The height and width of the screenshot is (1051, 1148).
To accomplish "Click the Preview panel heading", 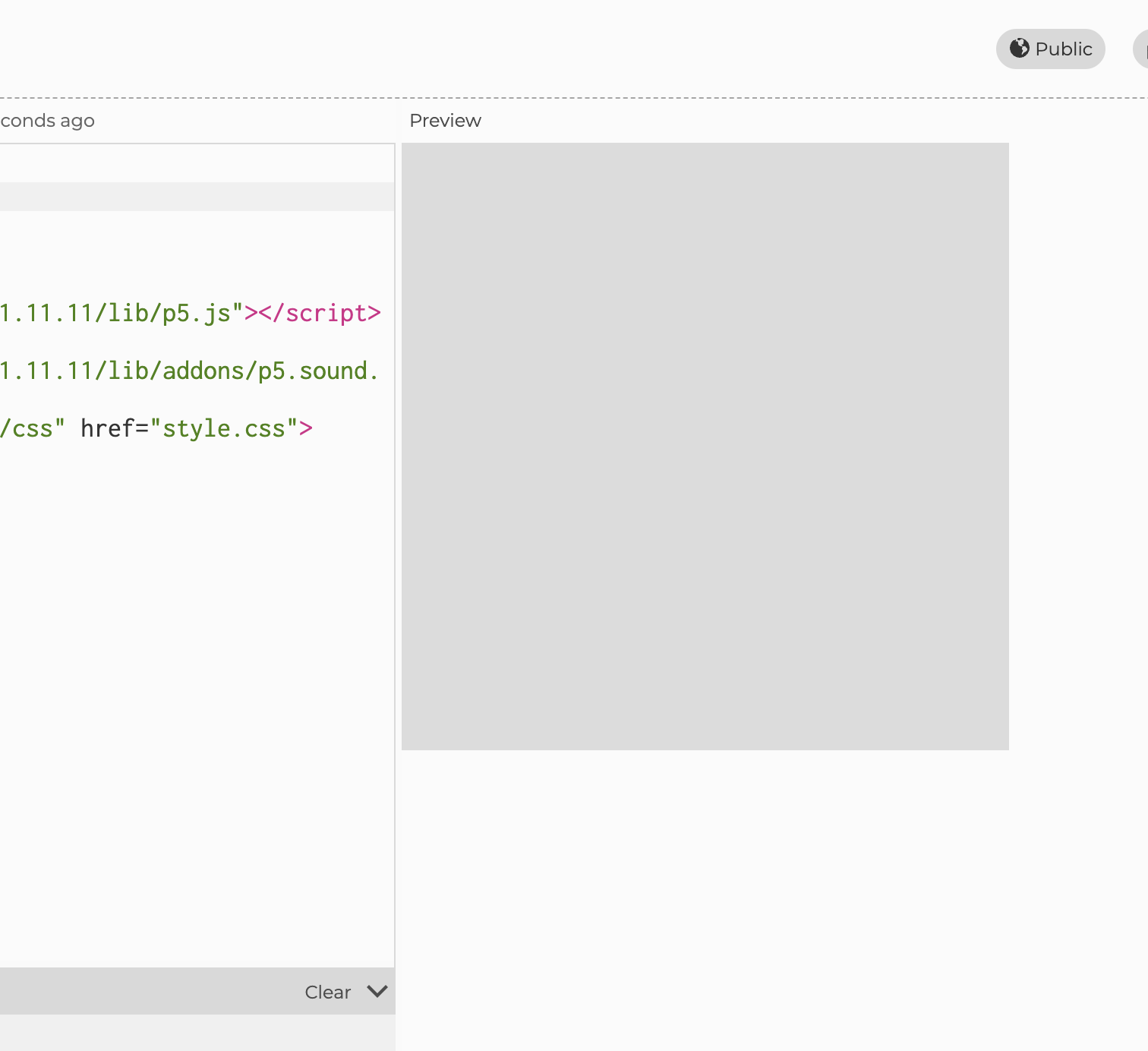I will click(445, 120).
